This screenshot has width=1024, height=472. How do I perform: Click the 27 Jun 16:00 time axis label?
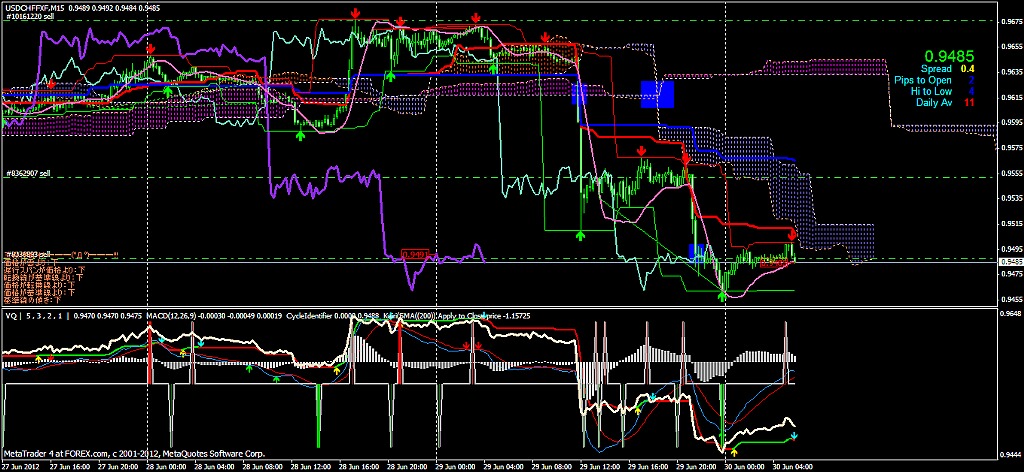tap(70, 466)
